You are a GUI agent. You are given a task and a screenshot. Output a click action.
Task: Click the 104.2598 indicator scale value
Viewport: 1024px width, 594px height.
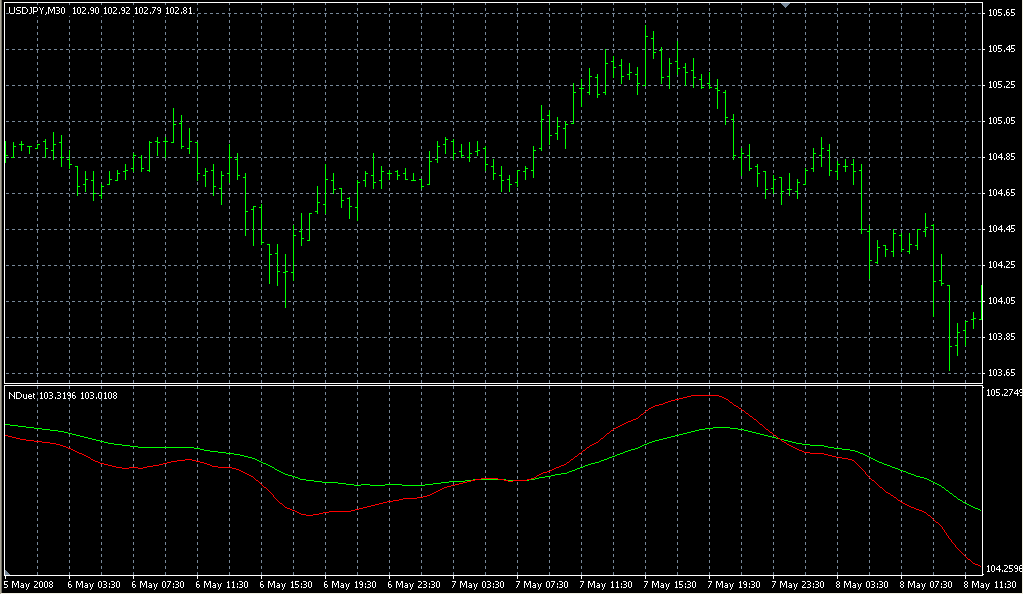point(1003,568)
